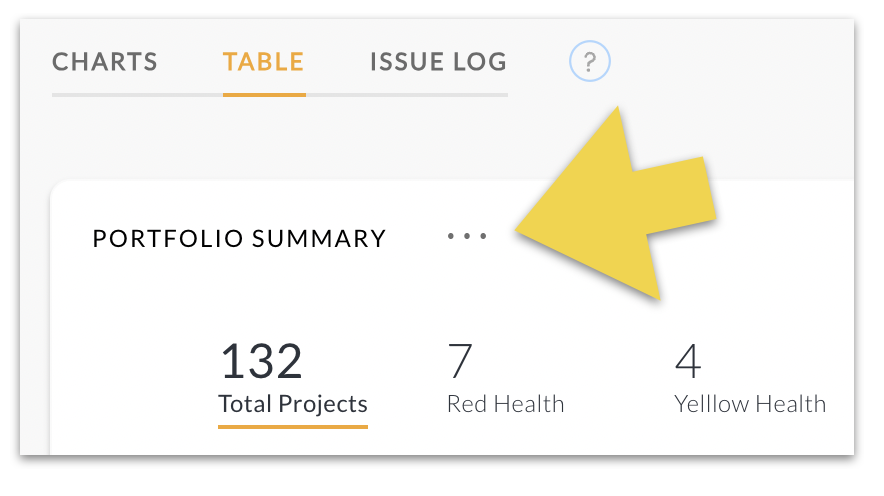Select the 4 yellow health count
The width and height of the screenshot is (884, 496).
688,361
